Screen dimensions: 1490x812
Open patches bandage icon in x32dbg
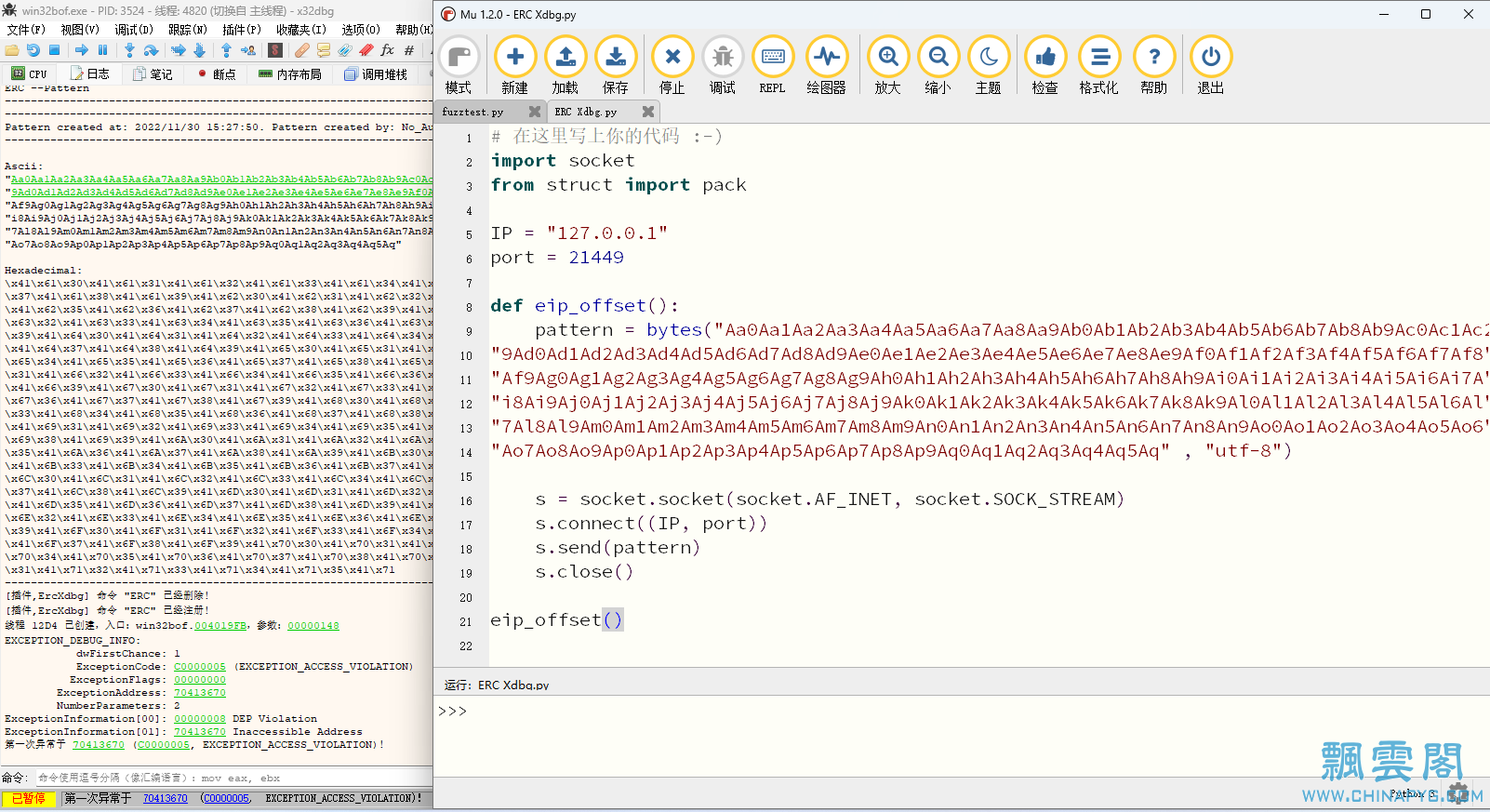pos(302,50)
